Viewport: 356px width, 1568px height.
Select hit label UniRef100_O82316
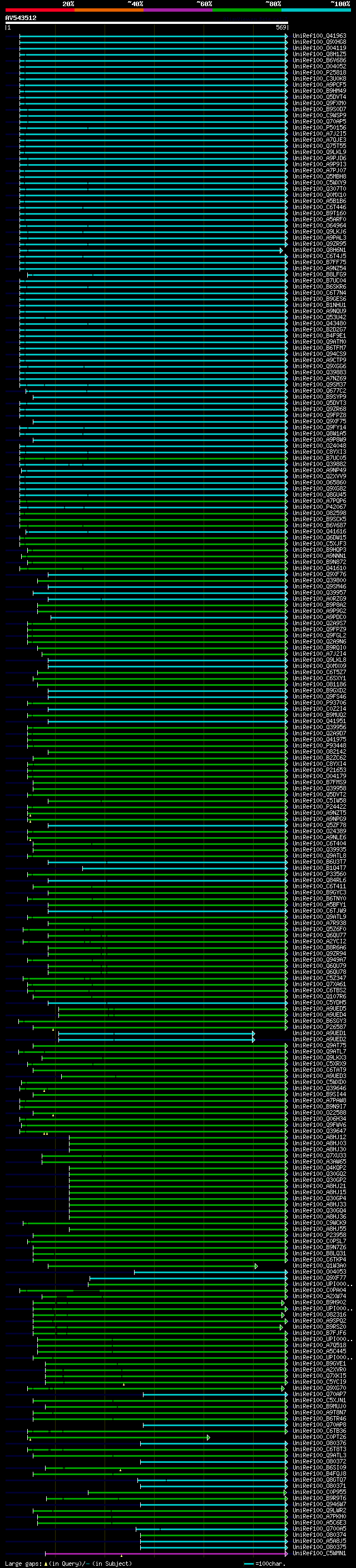[x=319, y=1314]
